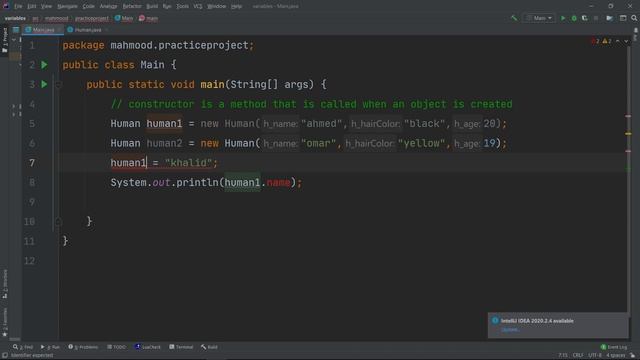Open the Tools menu
Viewport: 640px width, 360px height.
click(182, 6)
